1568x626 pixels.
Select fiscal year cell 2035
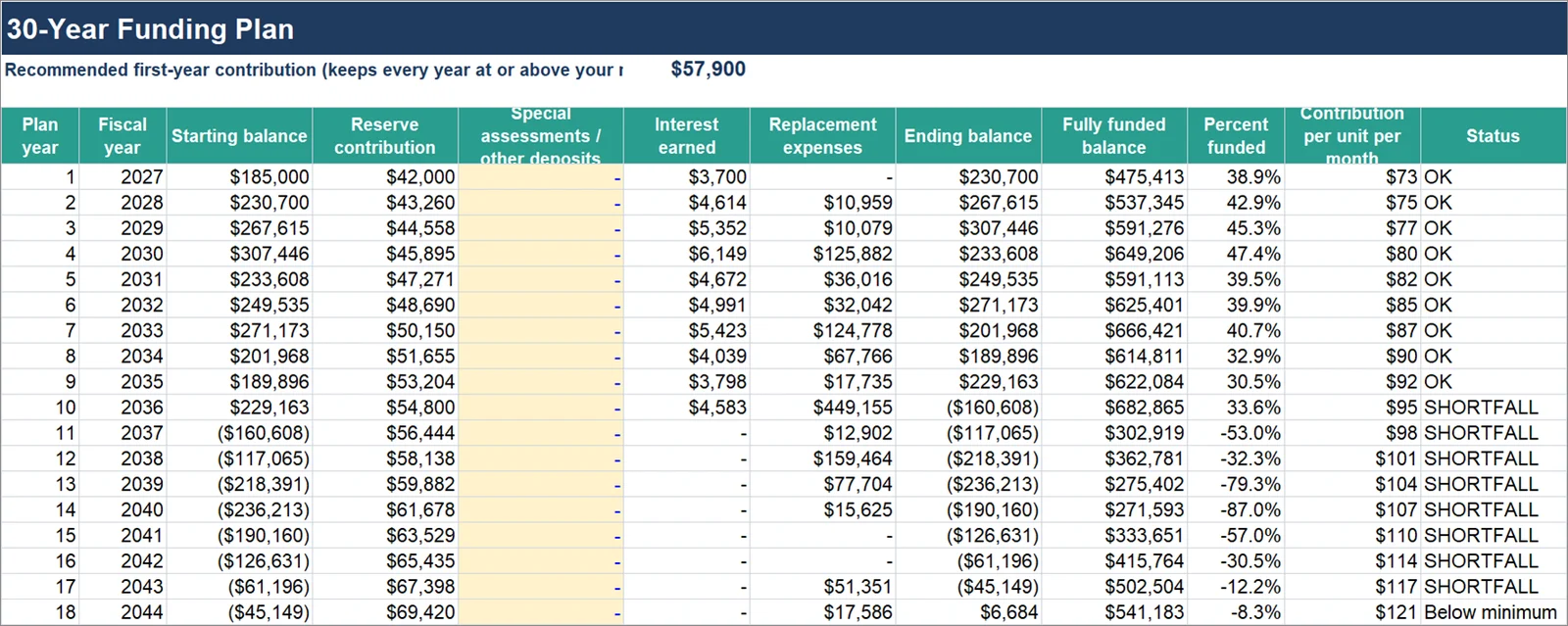(x=122, y=382)
